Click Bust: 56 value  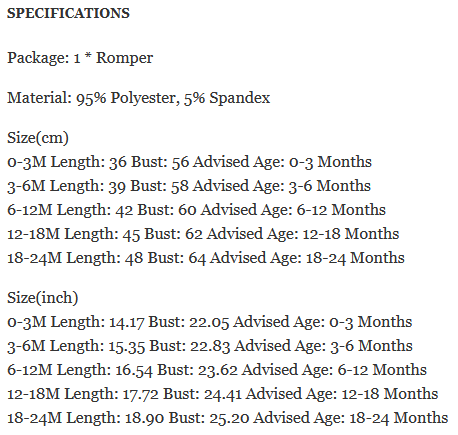[x=160, y=162]
